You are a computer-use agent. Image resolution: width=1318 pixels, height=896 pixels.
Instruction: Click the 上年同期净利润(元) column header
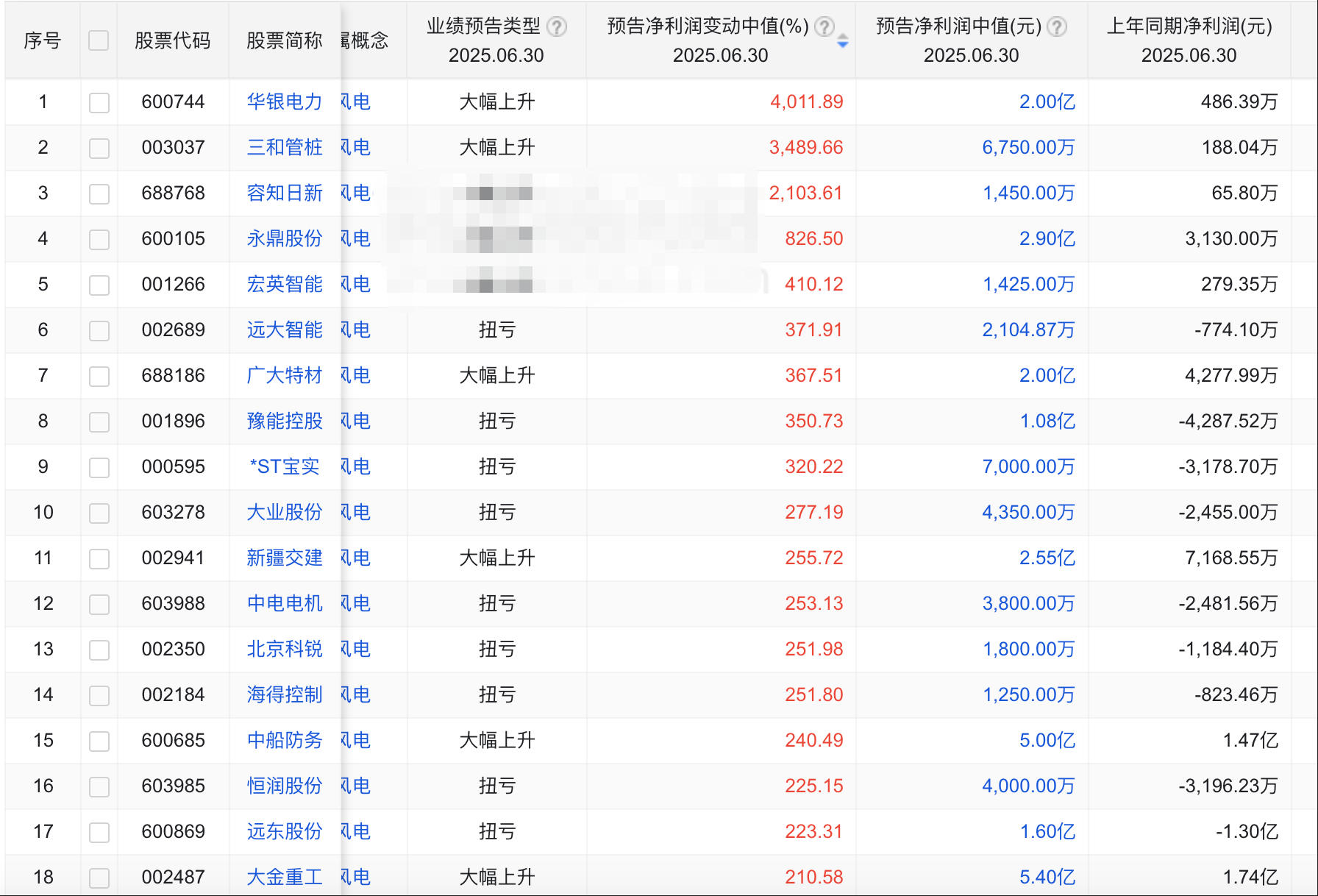coord(1189,26)
